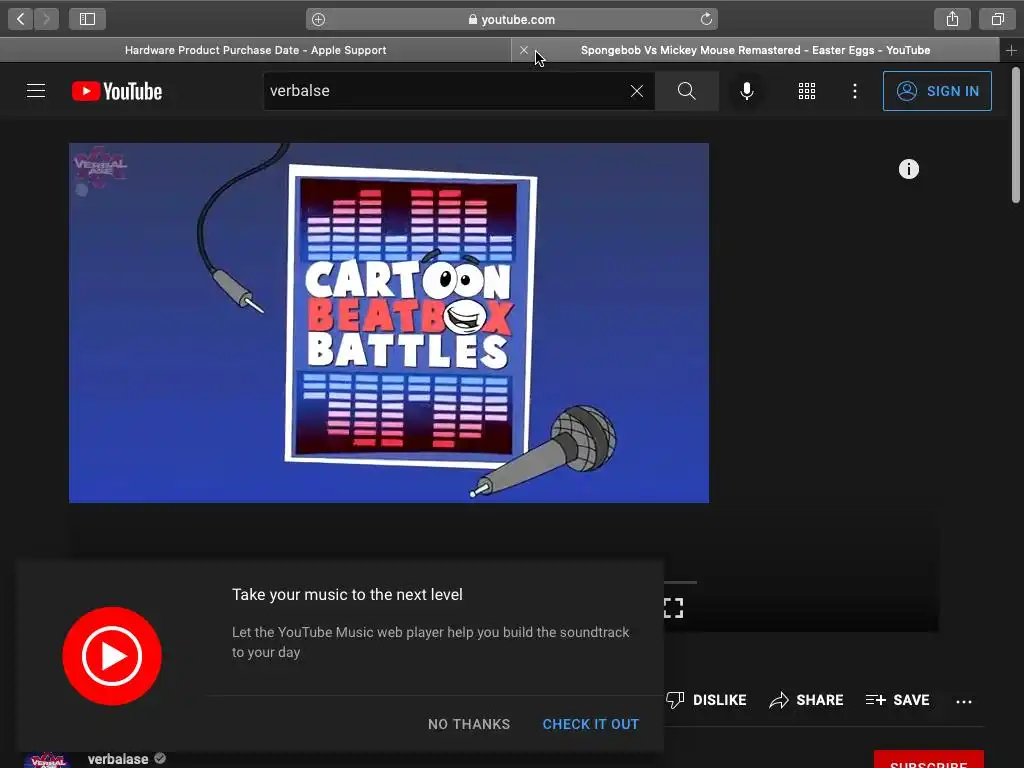The image size is (1024, 768).
Task: Open the Verbal Ase channel avatar
Action: coord(48,760)
